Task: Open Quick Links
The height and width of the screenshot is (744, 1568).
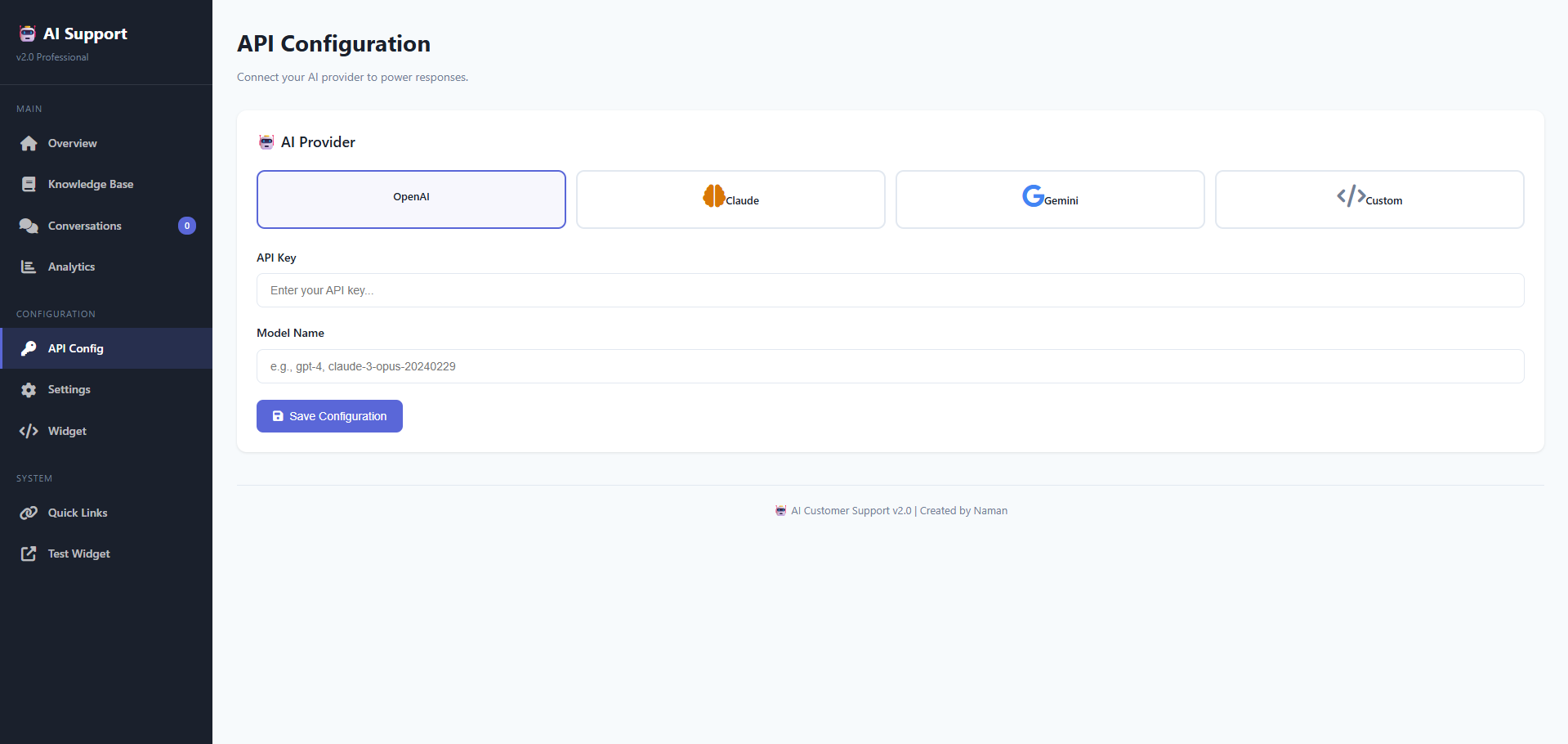Action: point(106,513)
